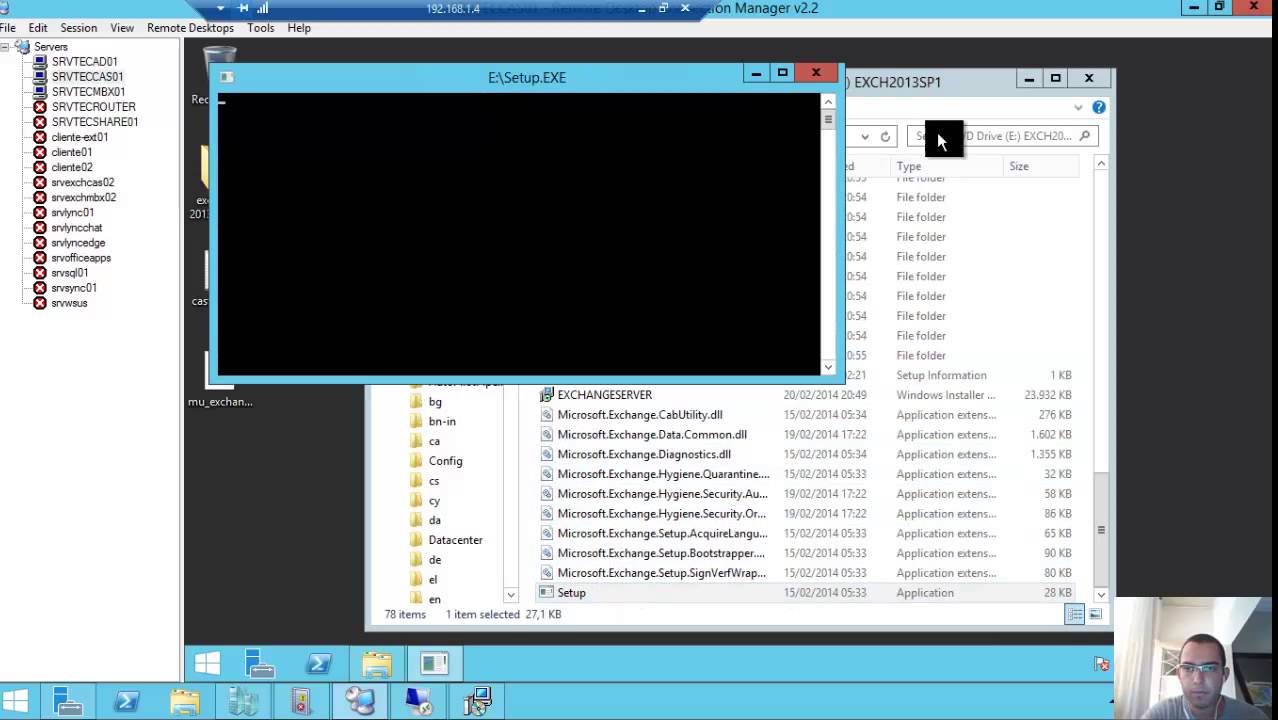Open the bn-in folder in navigation pane

click(442, 421)
